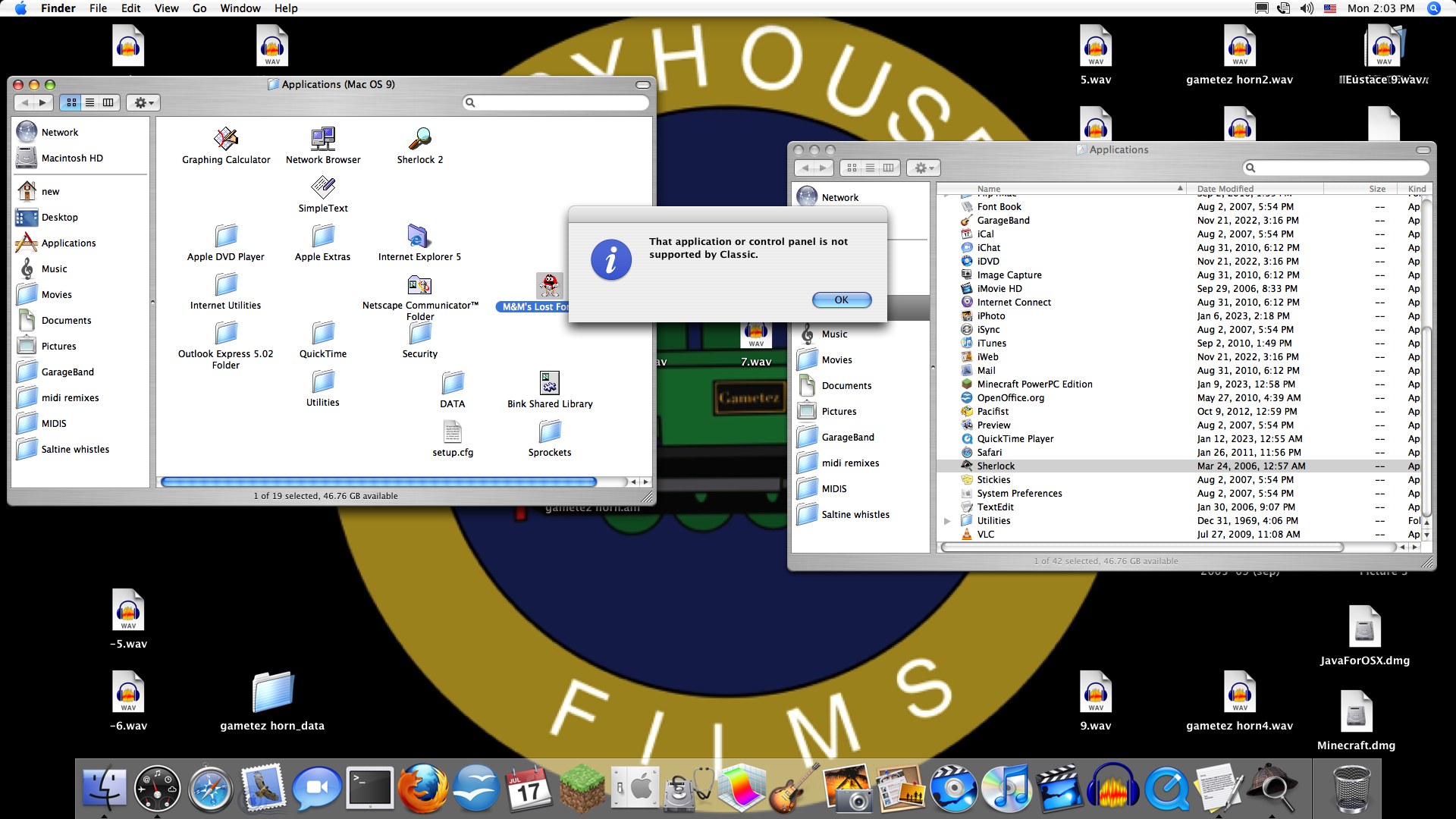Screen dimensions: 1456x819
Task: Select Applications in the left sidebar
Action: (68, 243)
